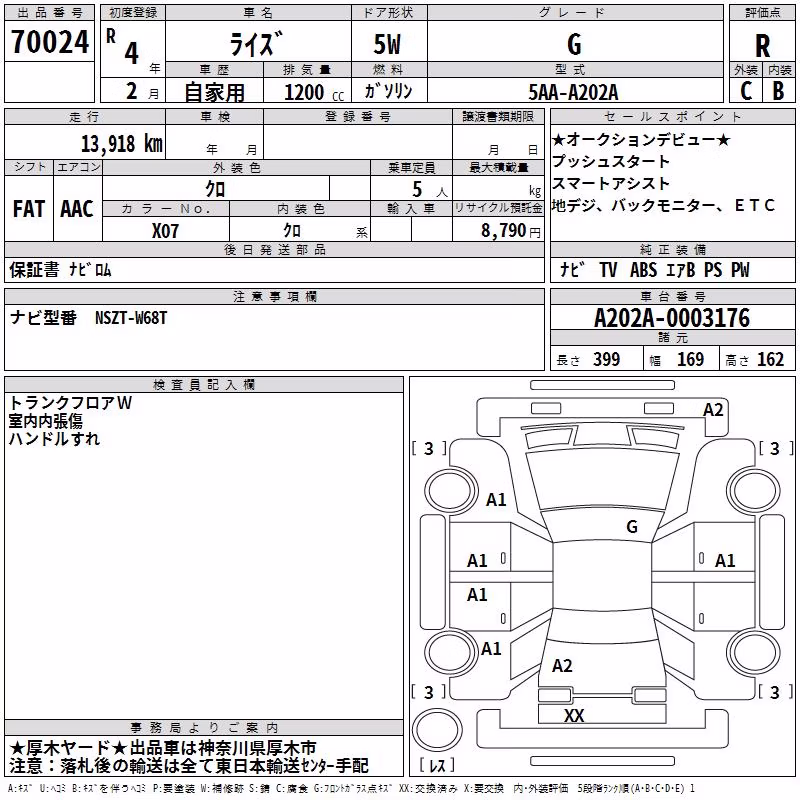800x800 pixels.
Task: Select shift type FAT
Action: 29,209
